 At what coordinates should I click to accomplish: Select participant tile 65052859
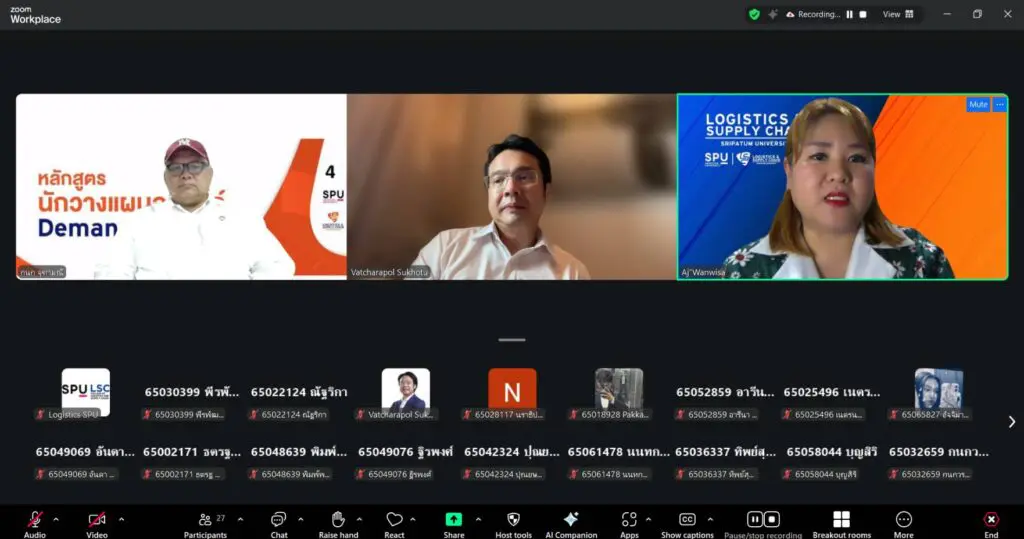pos(725,395)
